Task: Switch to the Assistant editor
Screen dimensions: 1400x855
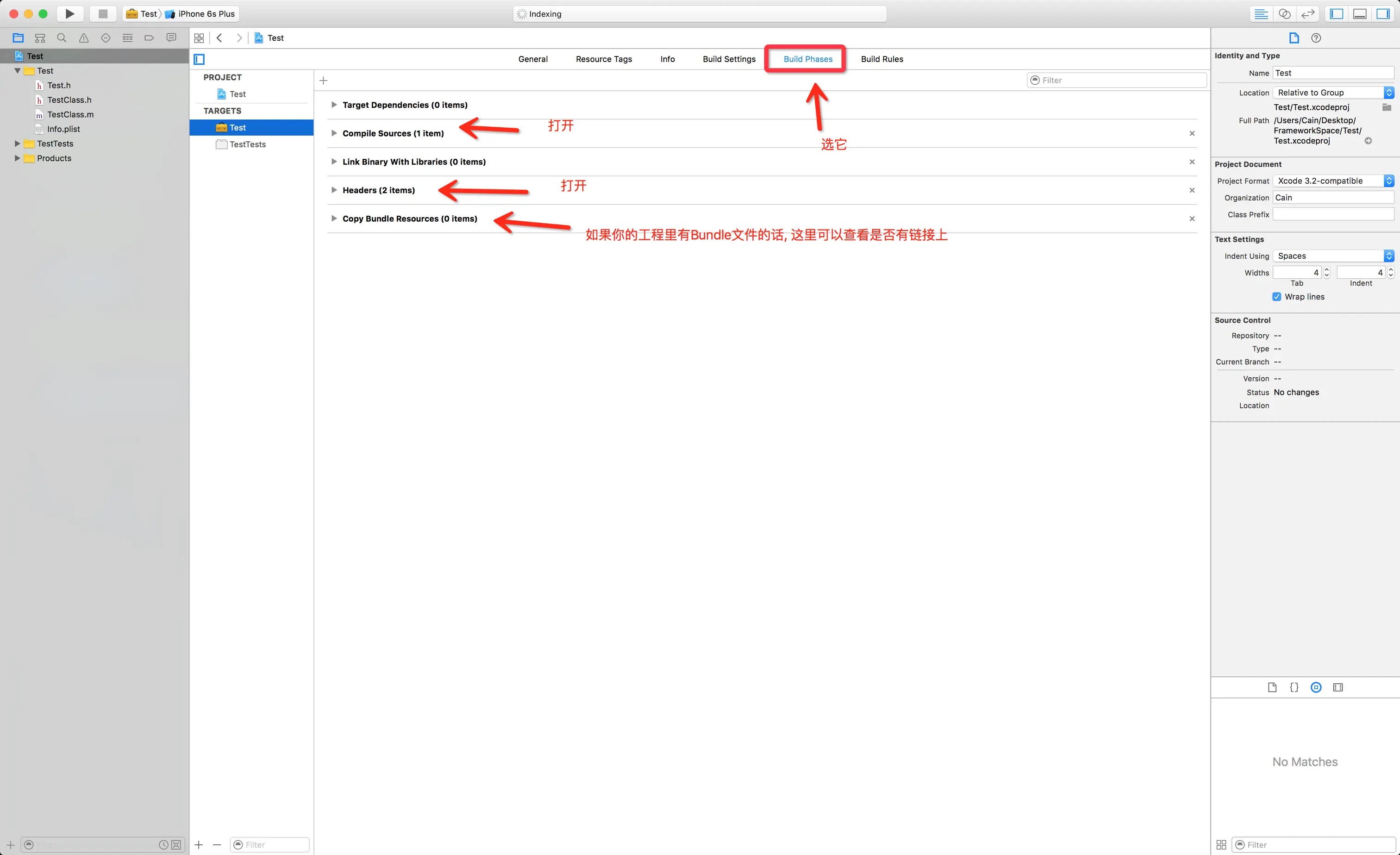Action: 1284,13
